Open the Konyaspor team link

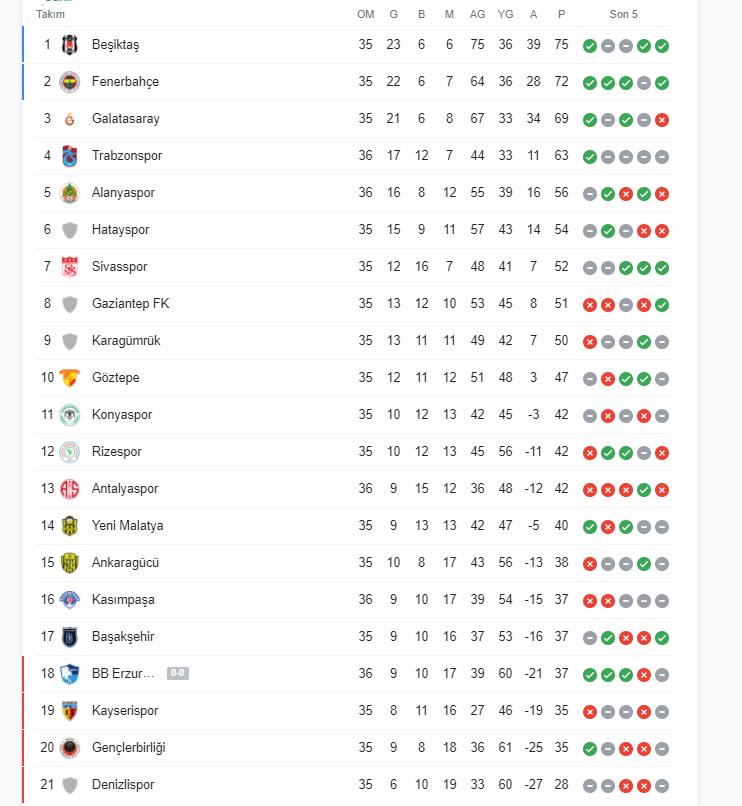coord(122,414)
